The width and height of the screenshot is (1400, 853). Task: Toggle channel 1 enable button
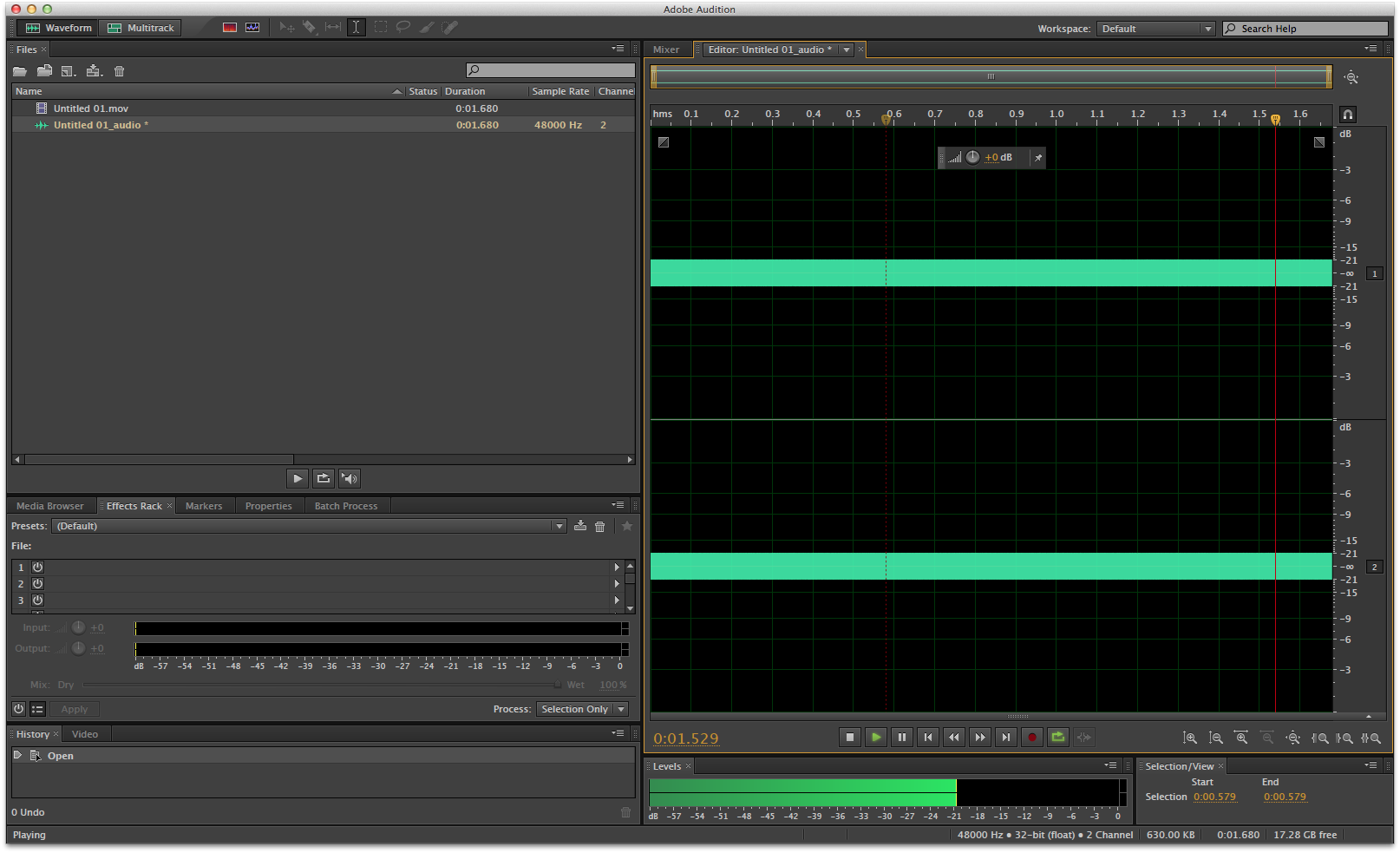coord(1375,273)
